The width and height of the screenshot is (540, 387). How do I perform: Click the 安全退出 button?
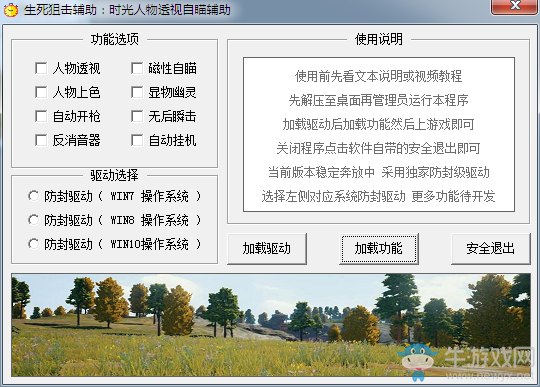coord(491,249)
